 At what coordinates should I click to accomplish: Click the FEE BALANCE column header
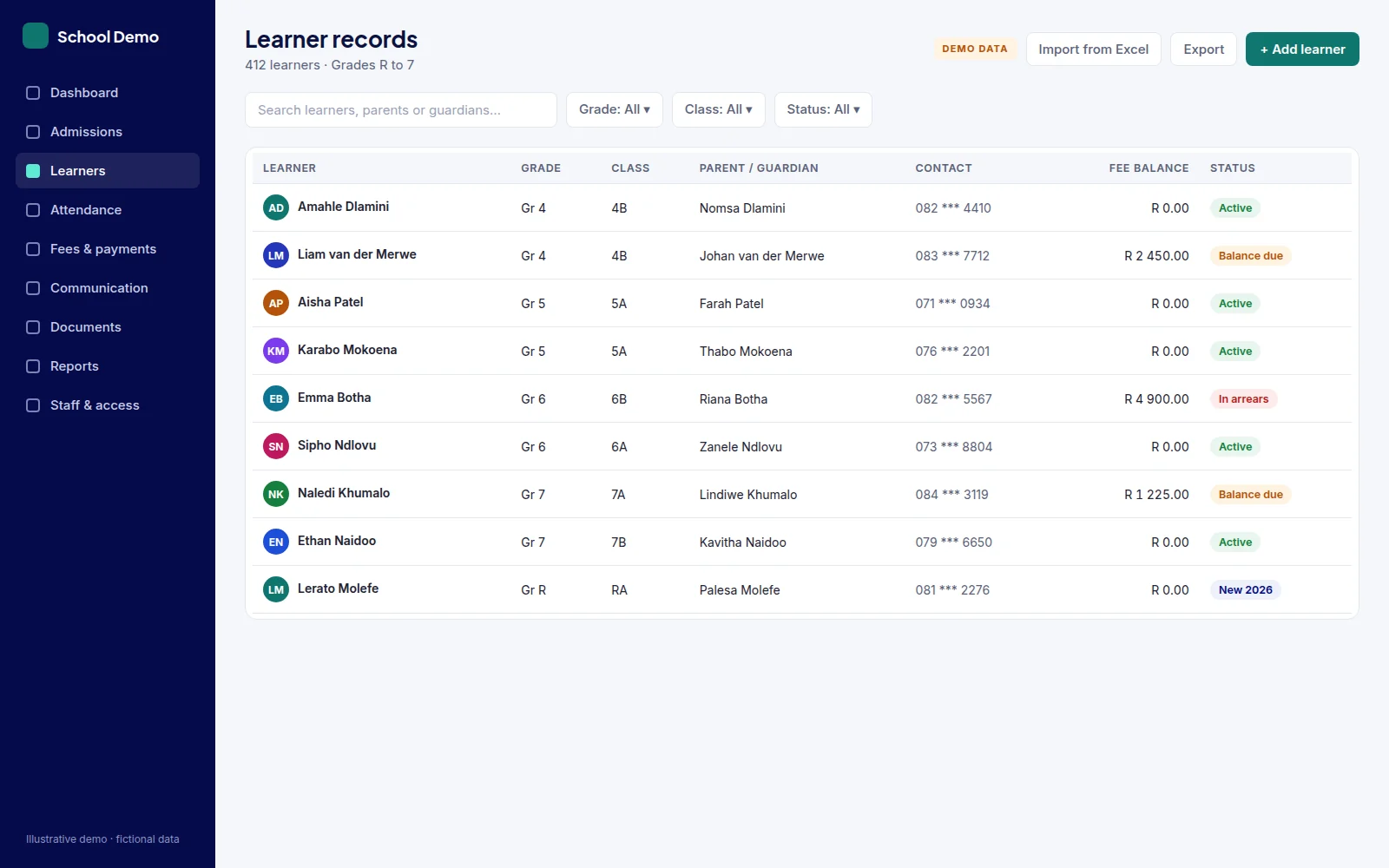point(1149,168)
